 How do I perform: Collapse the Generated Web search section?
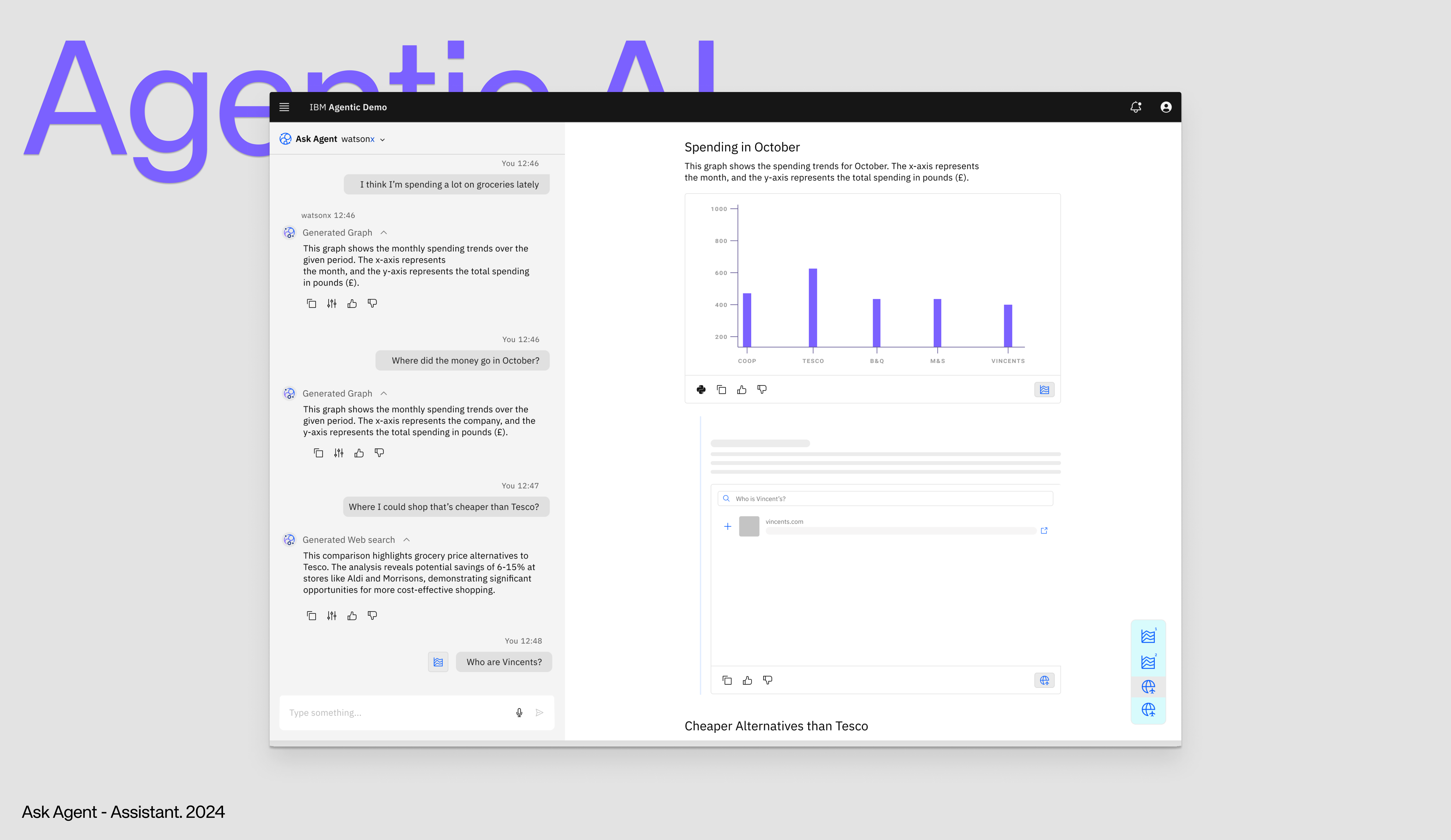tap(407, 540)
